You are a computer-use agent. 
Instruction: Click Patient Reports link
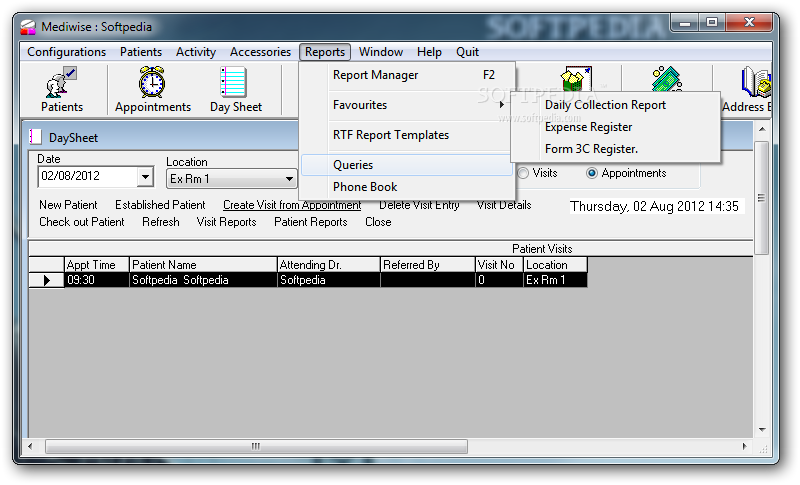311,222
